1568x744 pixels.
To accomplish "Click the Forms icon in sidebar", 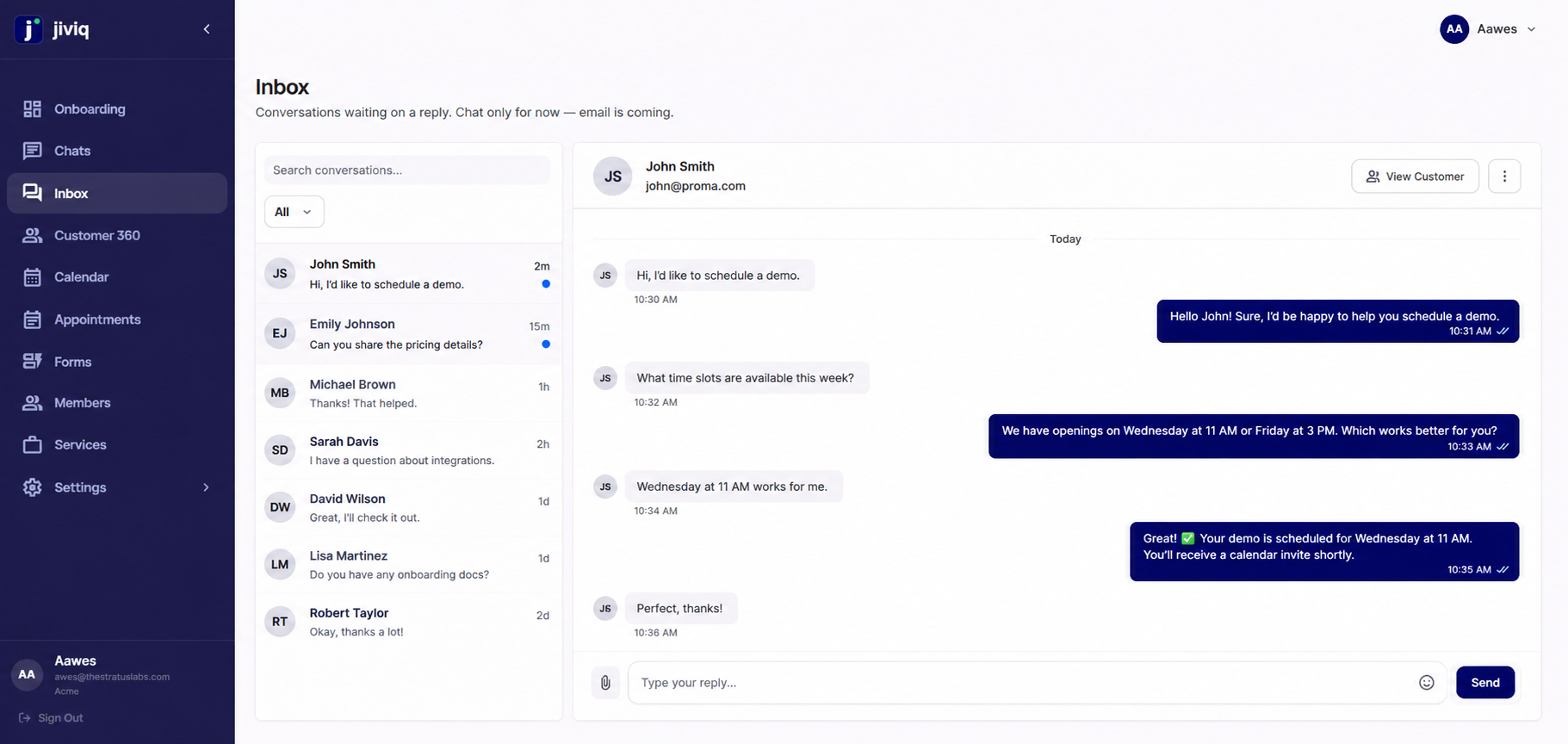I will [32, 362].
